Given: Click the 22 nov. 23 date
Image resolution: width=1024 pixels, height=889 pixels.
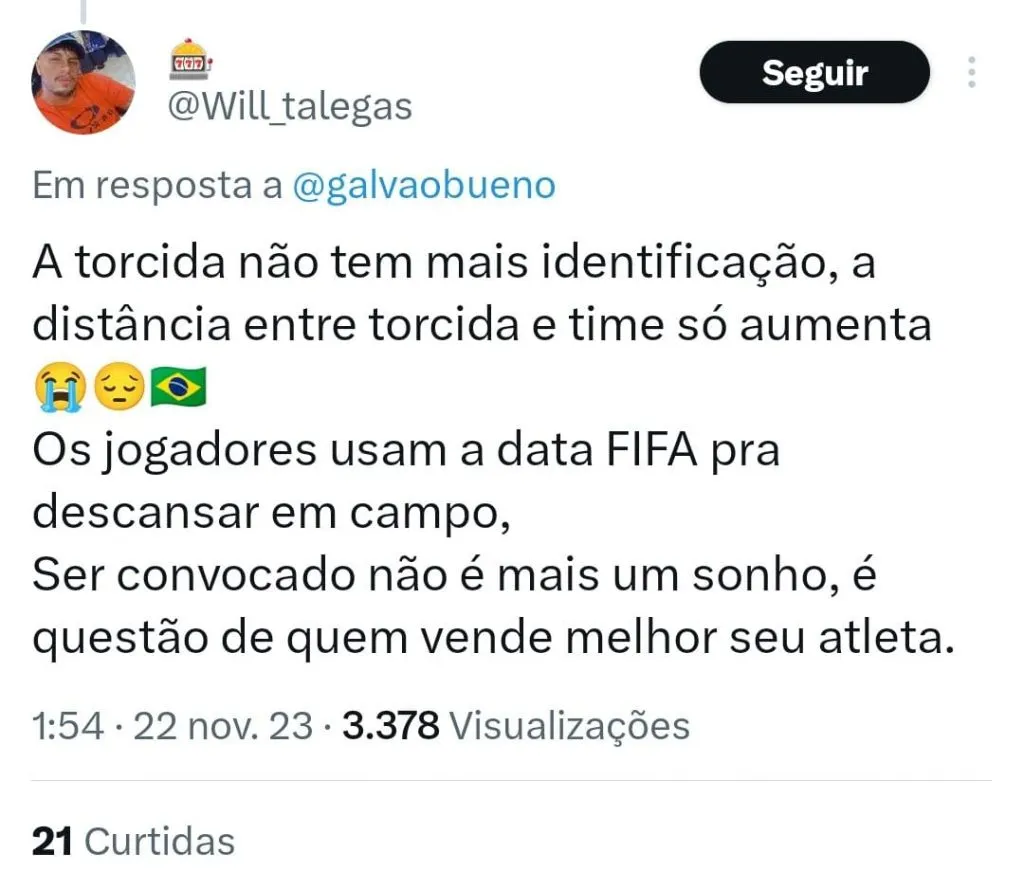Looking at the screenshot, I should [223, 726].
